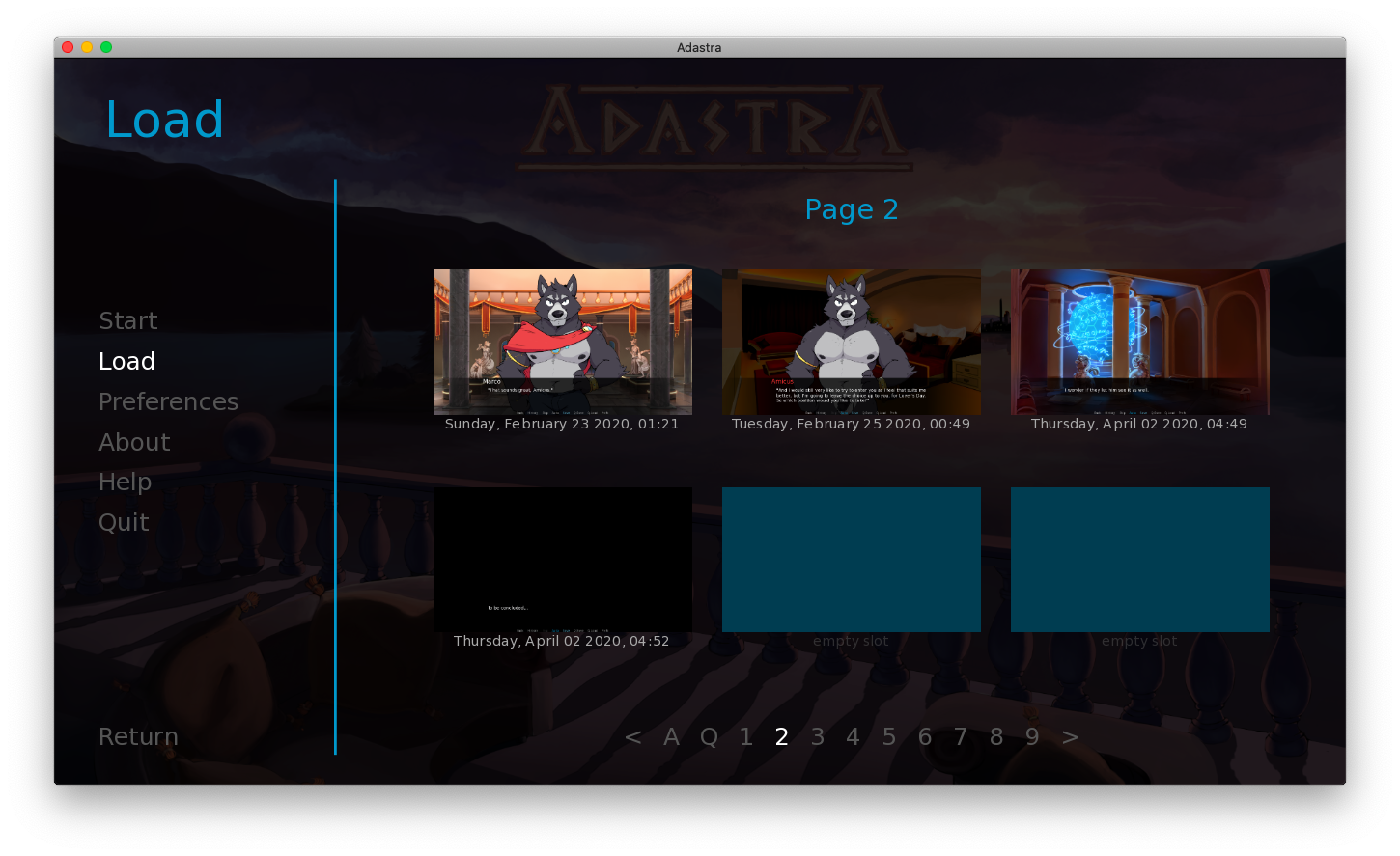1400x856 pixels.
Task: Go to next page with right arrow
Action: click(1070, 737)
